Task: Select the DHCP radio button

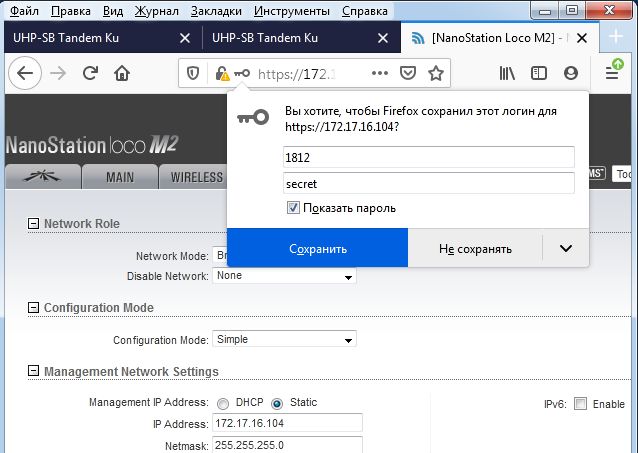Action: (x=223, y=403)
